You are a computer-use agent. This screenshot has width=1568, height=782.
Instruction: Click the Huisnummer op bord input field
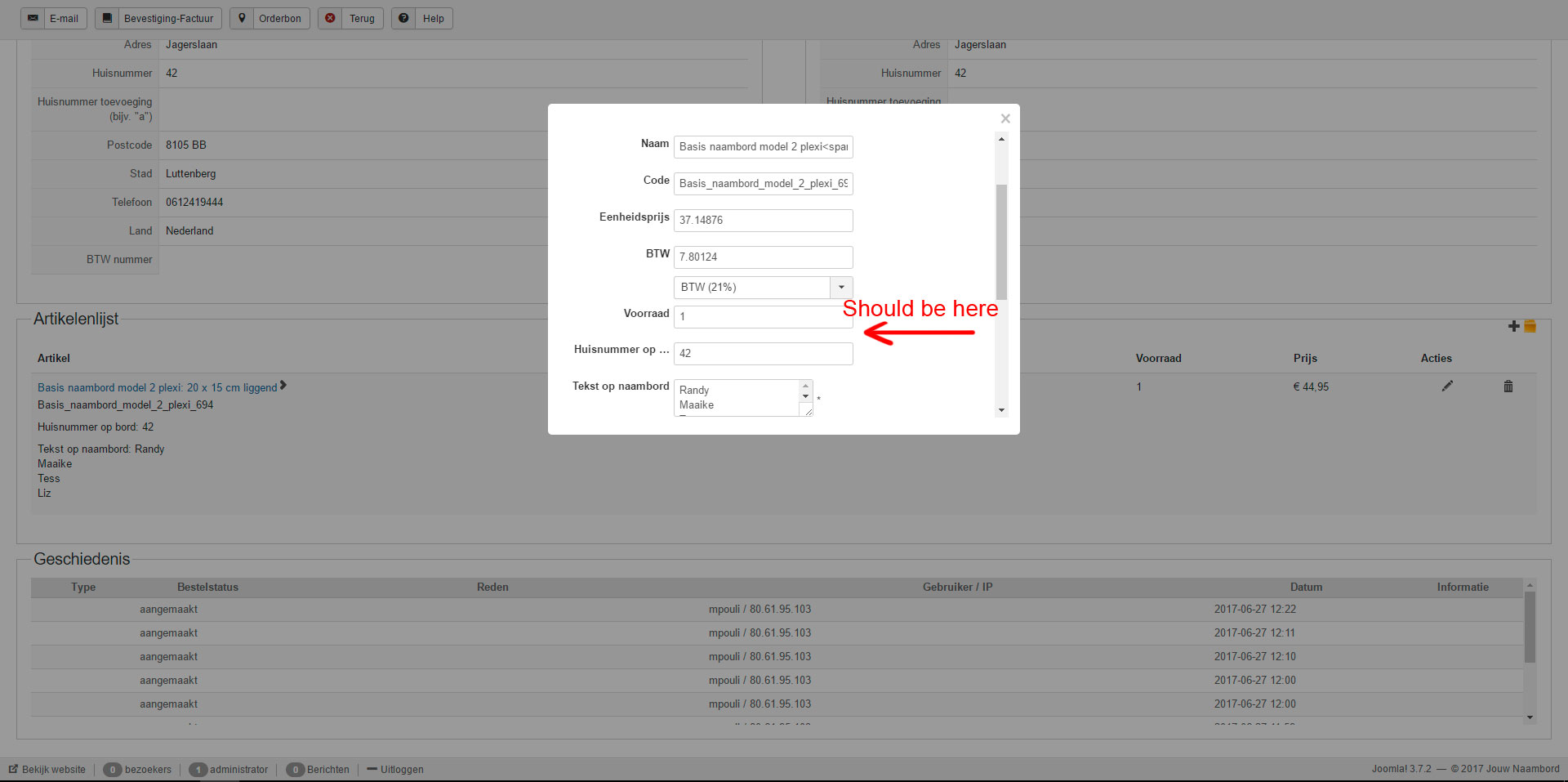pyautogui.click(x=764, y=354)
